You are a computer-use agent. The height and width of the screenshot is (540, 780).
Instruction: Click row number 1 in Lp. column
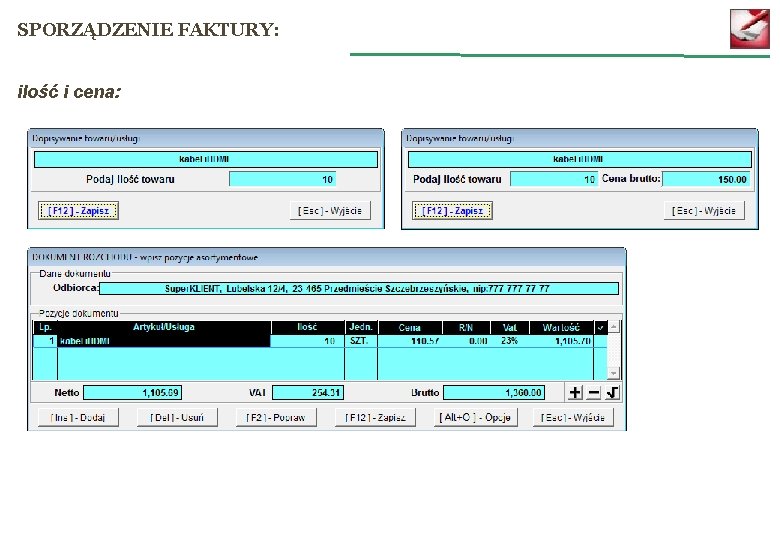45,341
